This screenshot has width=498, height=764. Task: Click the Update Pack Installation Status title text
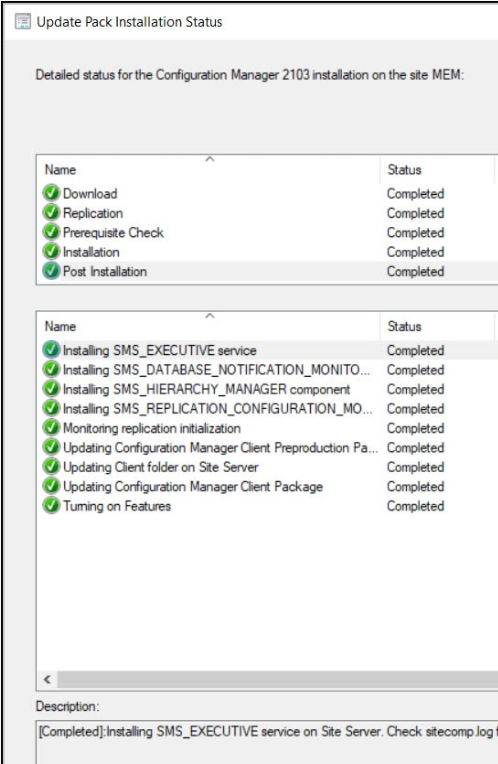point(129,22)
